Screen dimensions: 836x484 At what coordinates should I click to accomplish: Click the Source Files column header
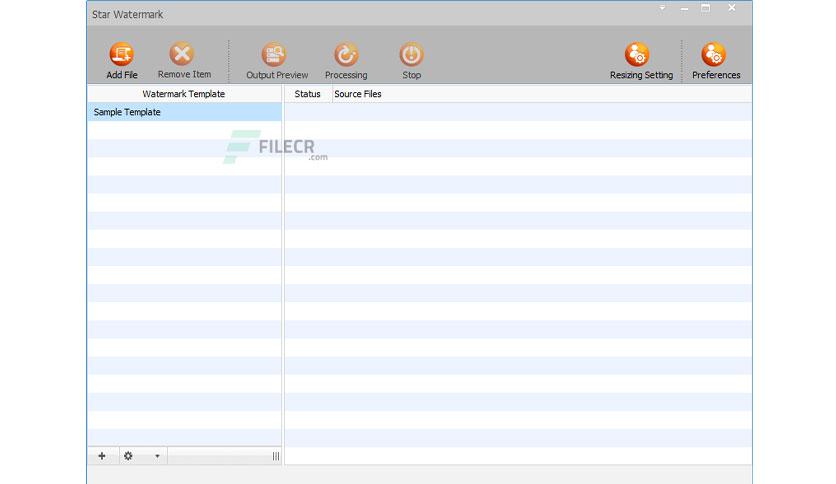coord(542,94)
